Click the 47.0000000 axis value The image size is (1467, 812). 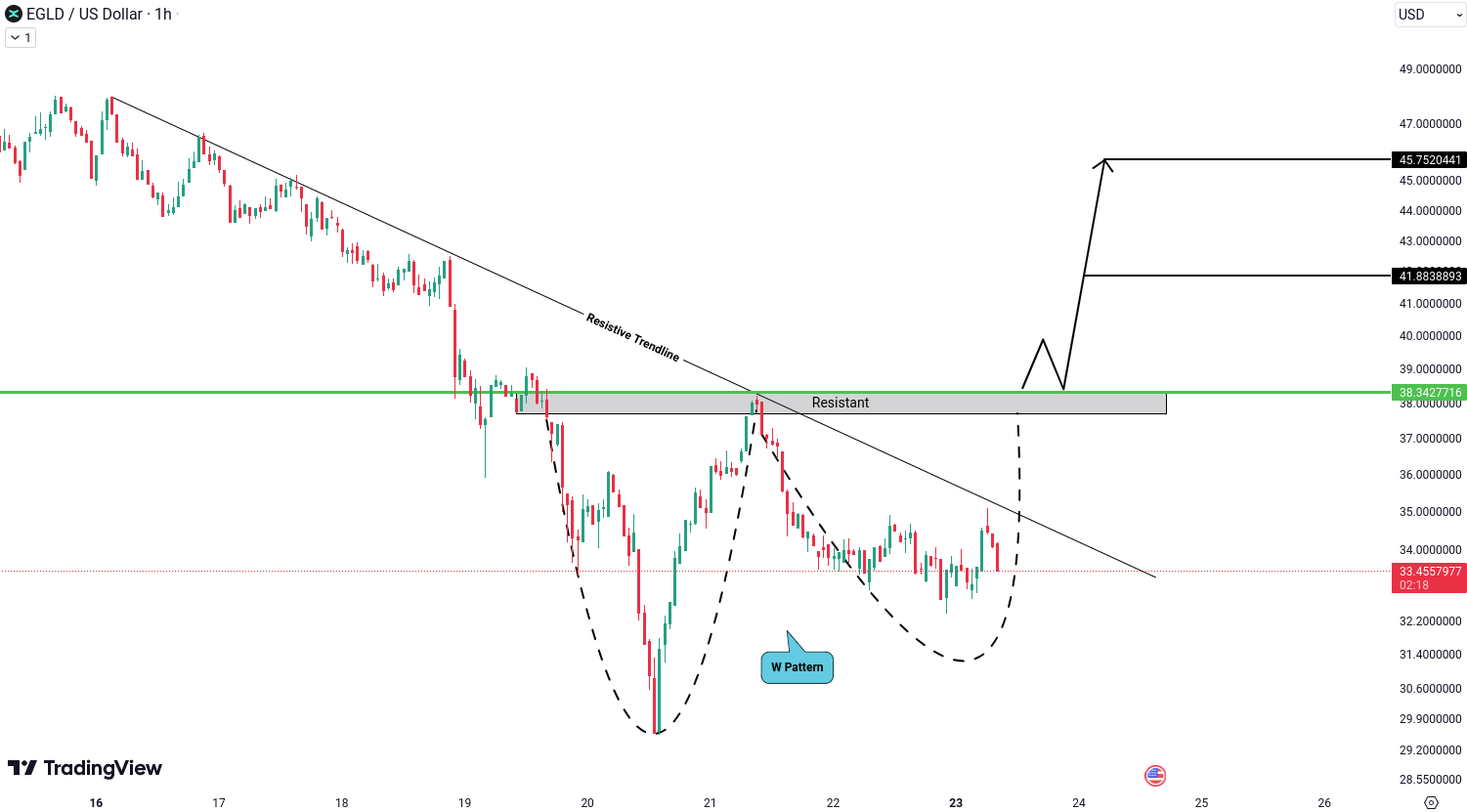(x=1431, y=124)
